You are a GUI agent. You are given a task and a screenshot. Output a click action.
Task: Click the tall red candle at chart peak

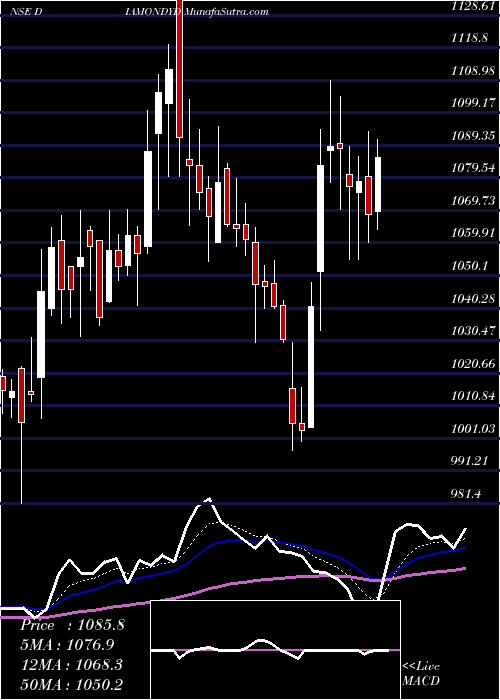[x=180, y=69]
